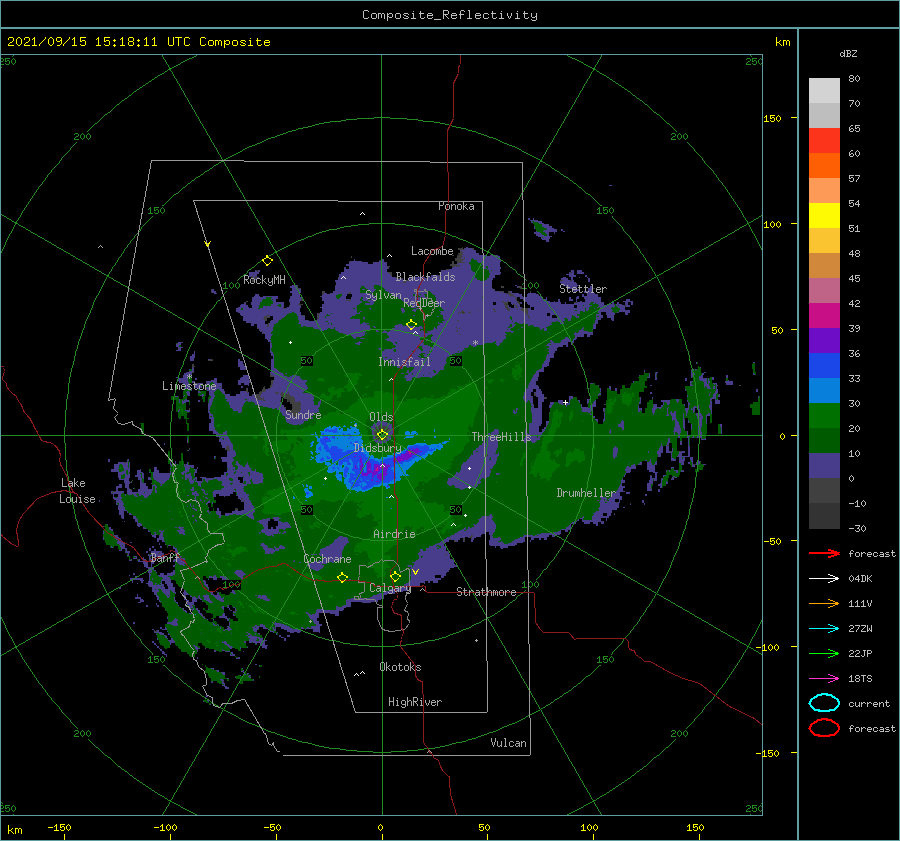Click the red forecast ellipse icon
The width and height of the screenshot is (900, 841).
[824, 728]
